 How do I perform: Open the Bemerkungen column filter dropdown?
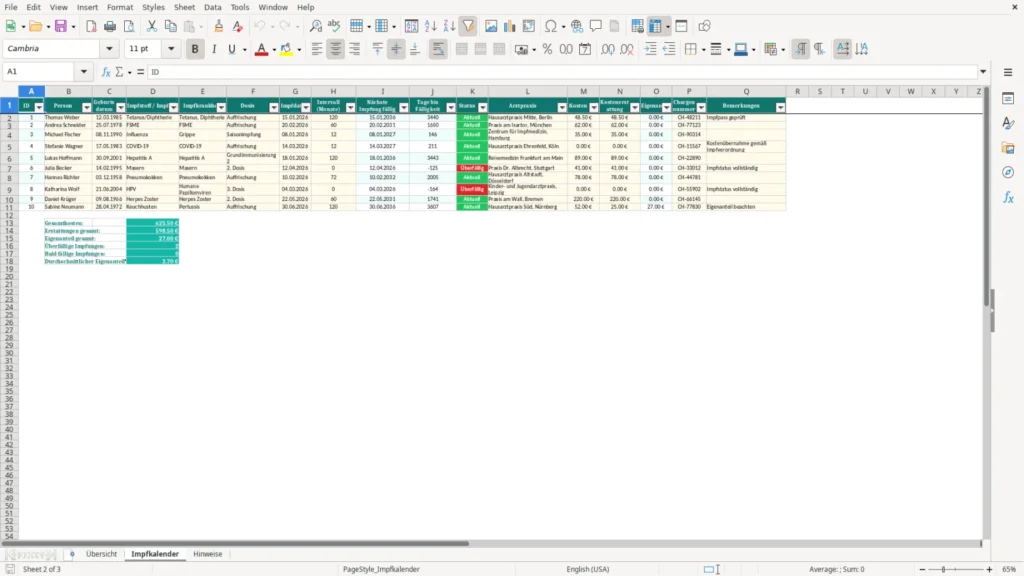tap(780, 107)
